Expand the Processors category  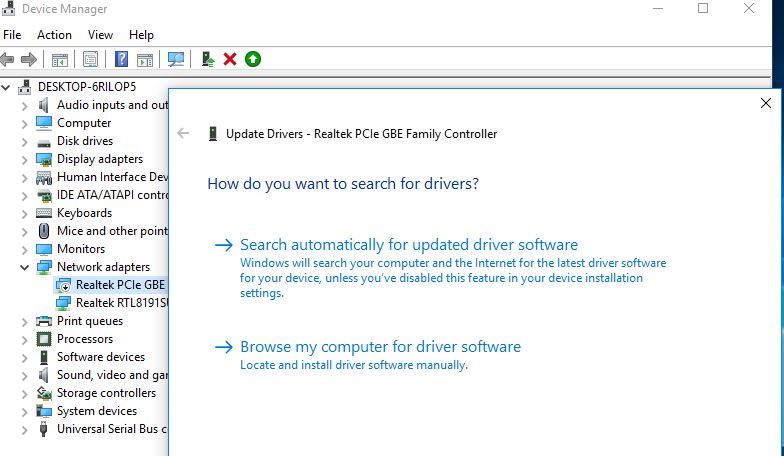(x=25, y=339)
